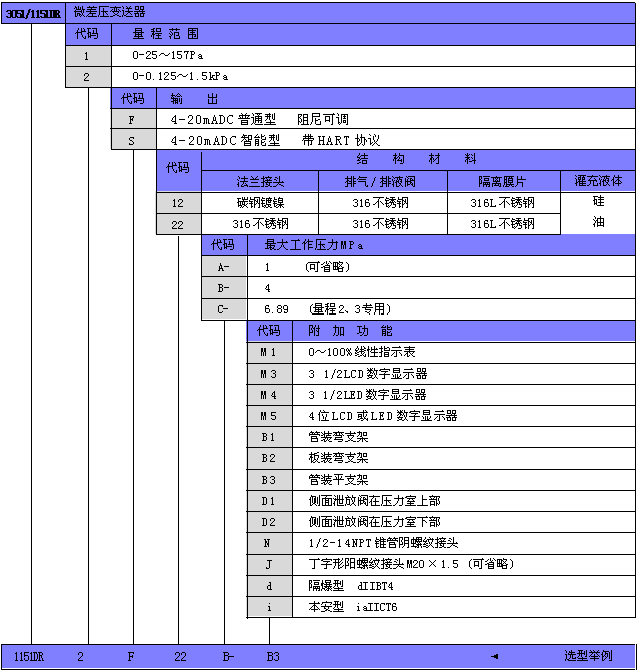Click the 选型举例 label
The height and width of the screenshot is (671, 637).
click(588, 656)
